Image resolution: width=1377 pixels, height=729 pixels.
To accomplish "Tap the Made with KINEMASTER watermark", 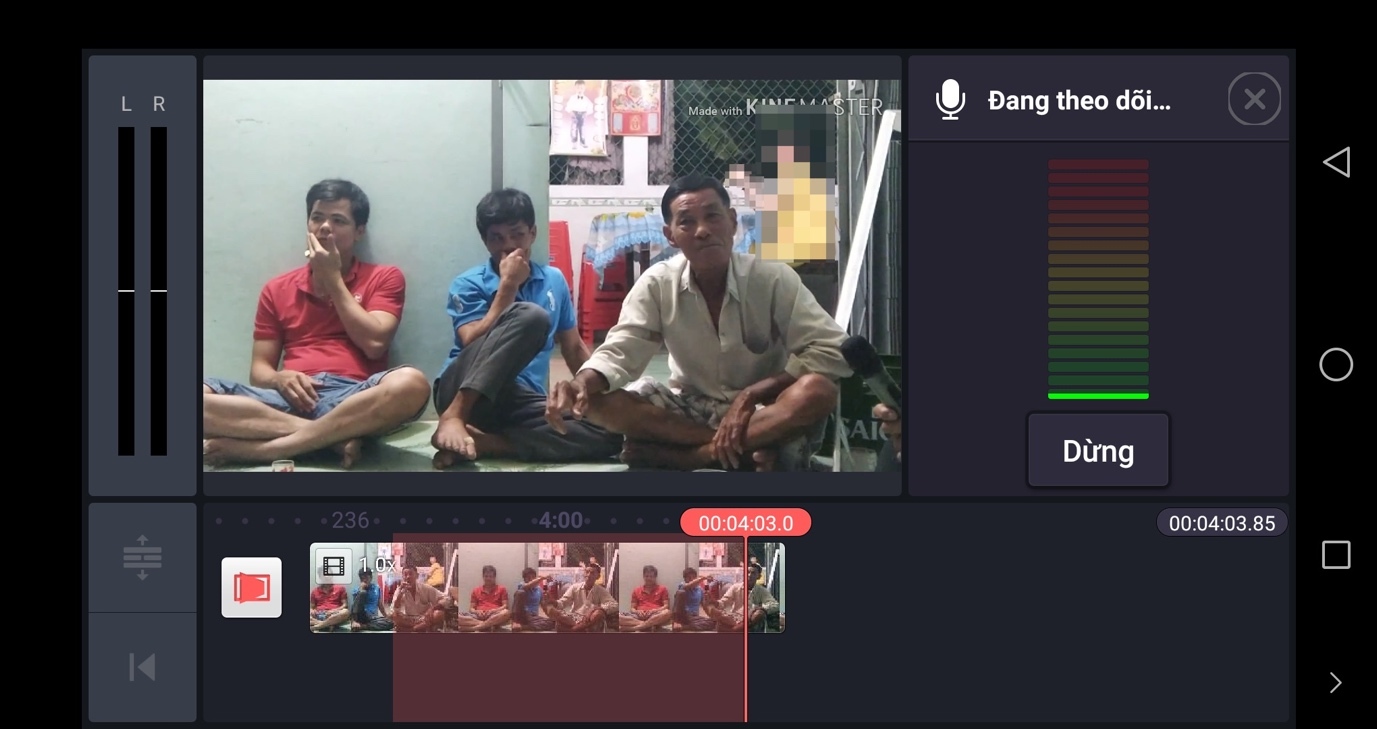I will (785, 108).
